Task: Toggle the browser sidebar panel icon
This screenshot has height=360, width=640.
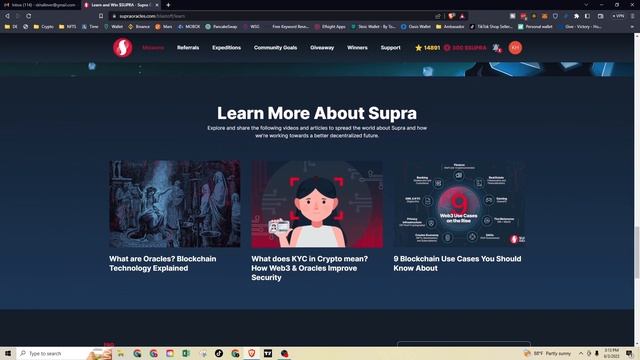Action: (587, 16)
